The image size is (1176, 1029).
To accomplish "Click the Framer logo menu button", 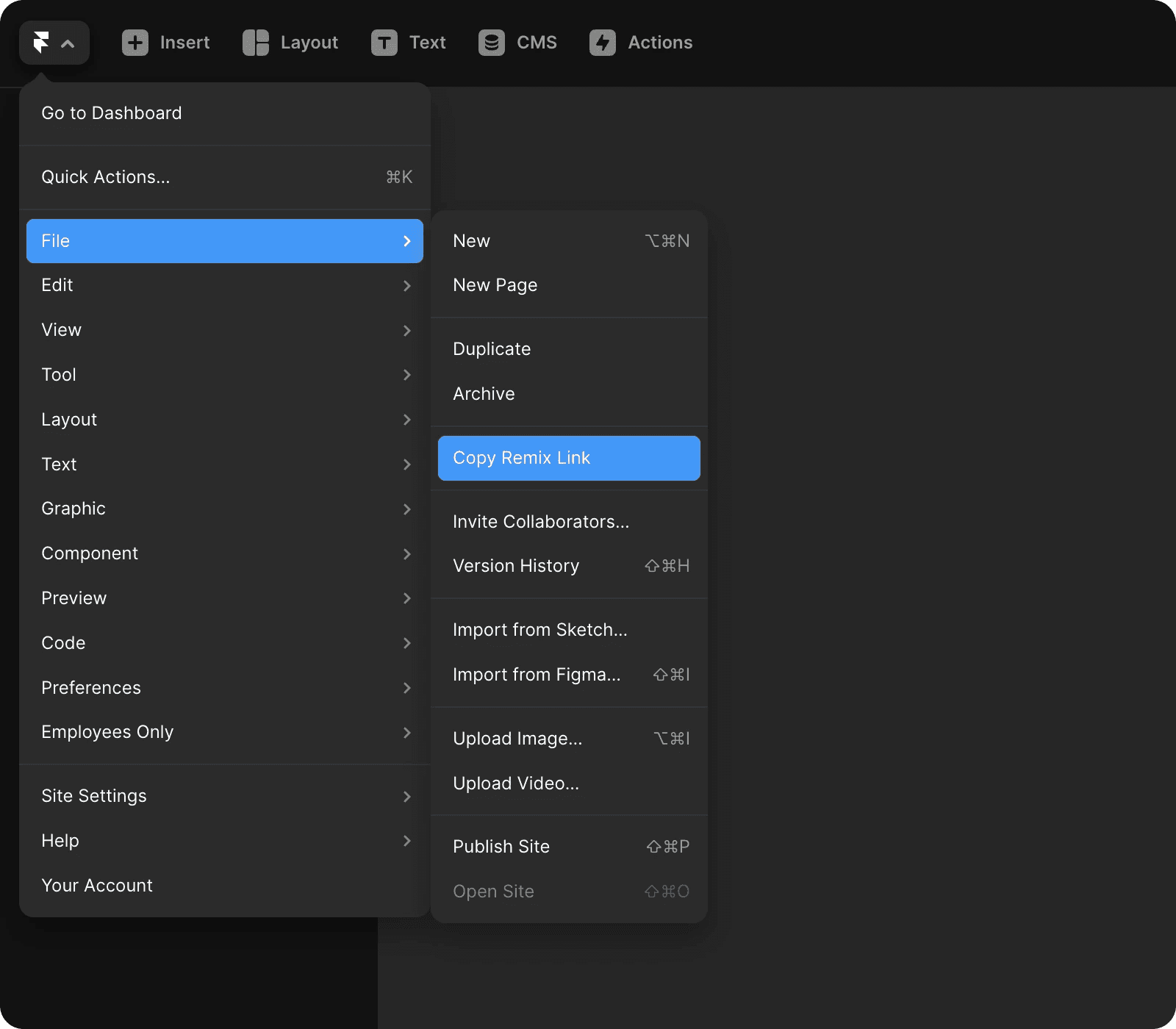I will click(41, 43).
